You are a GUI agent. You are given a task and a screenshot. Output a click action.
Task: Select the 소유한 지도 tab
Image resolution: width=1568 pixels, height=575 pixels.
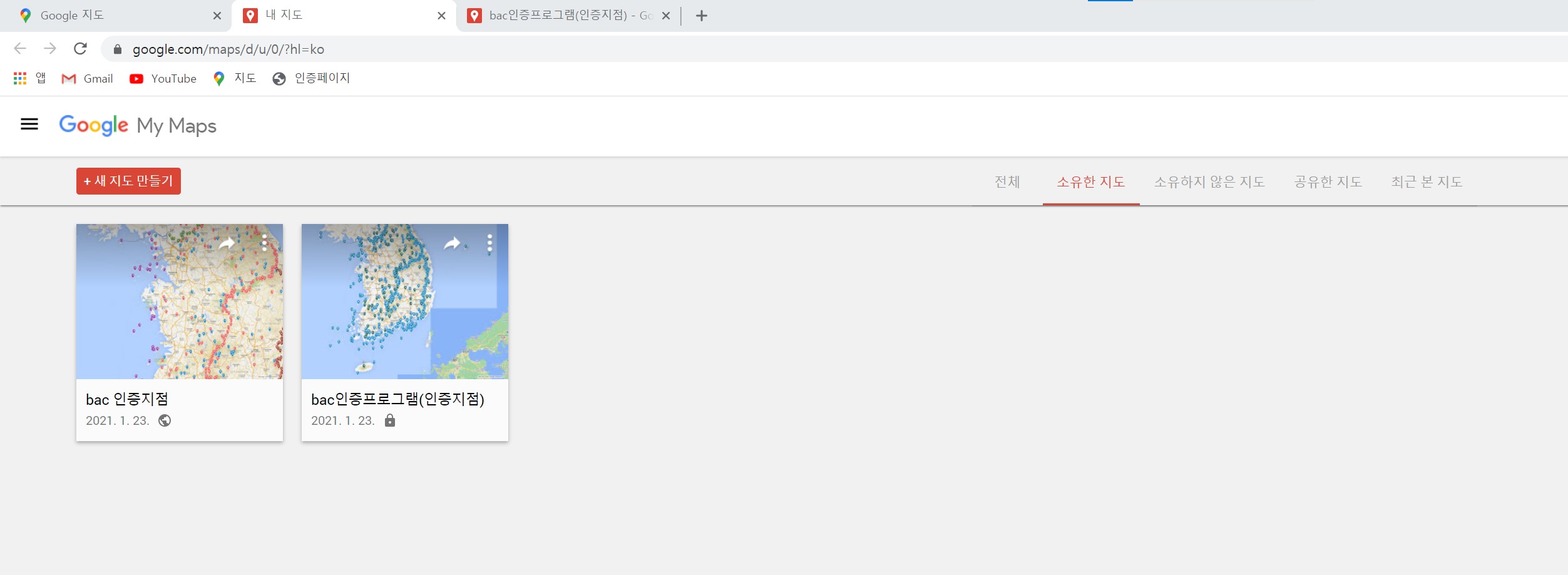[x=1091, y=181]
